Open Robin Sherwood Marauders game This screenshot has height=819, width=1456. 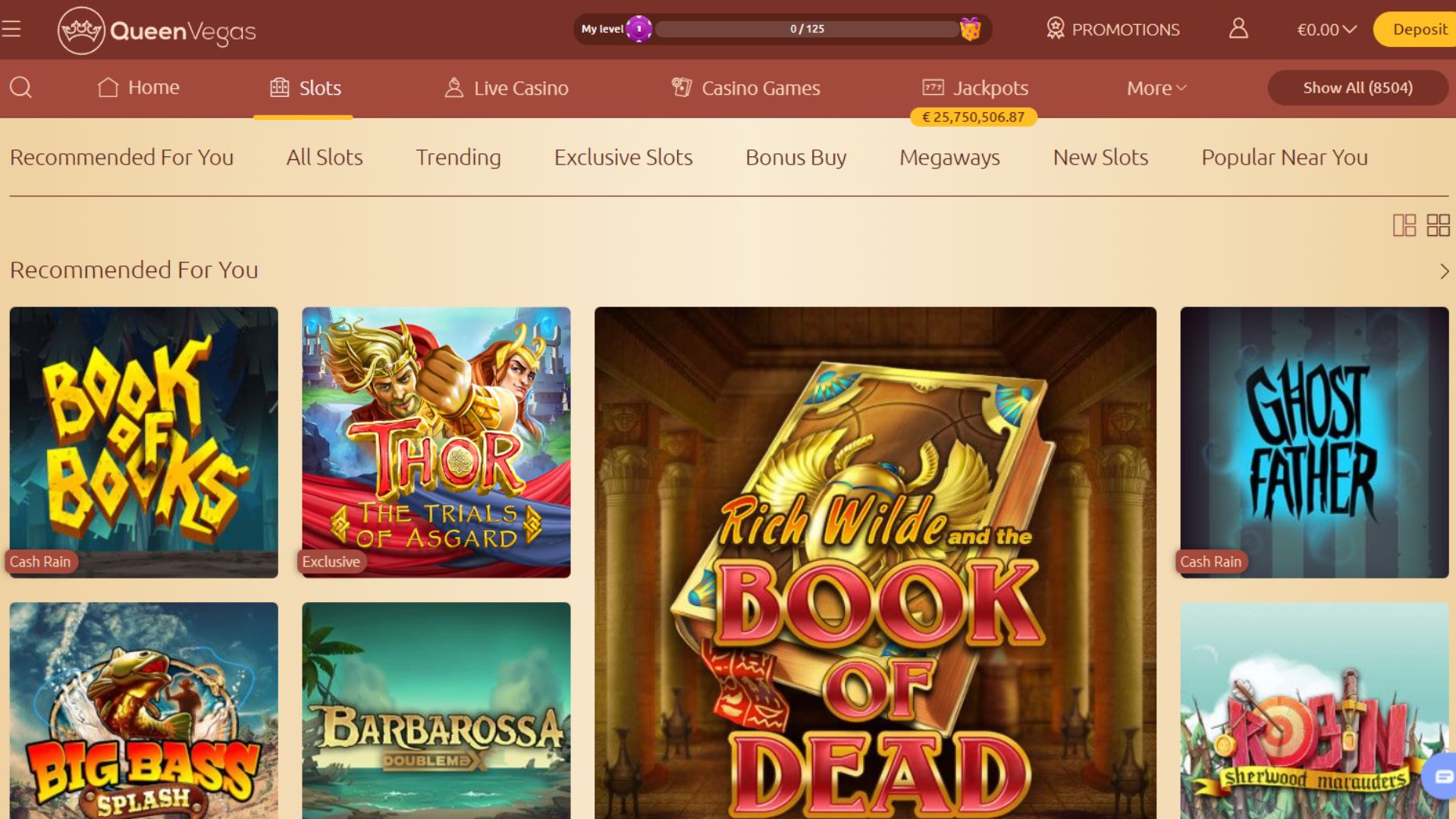point(1314,711)
